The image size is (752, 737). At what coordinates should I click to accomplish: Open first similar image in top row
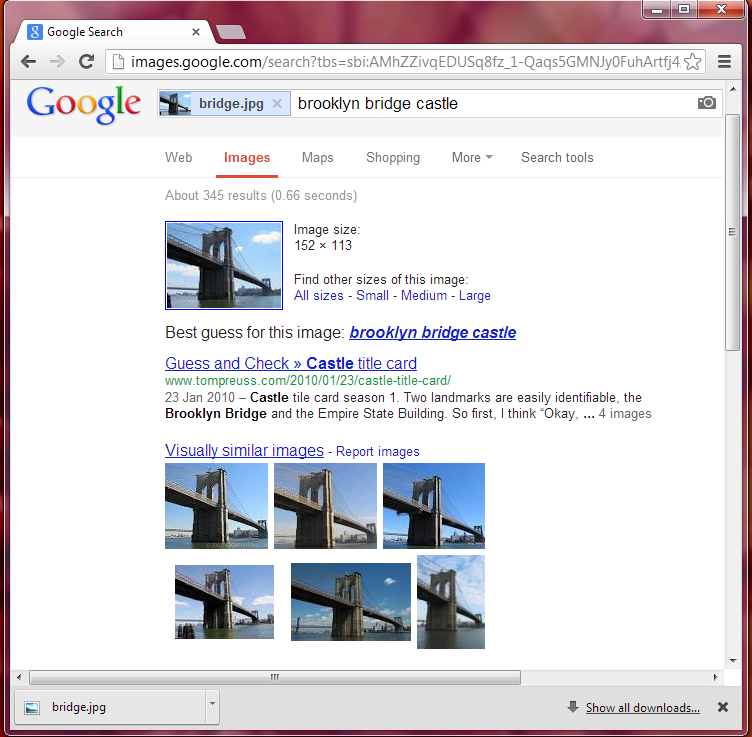click(216, 506)
